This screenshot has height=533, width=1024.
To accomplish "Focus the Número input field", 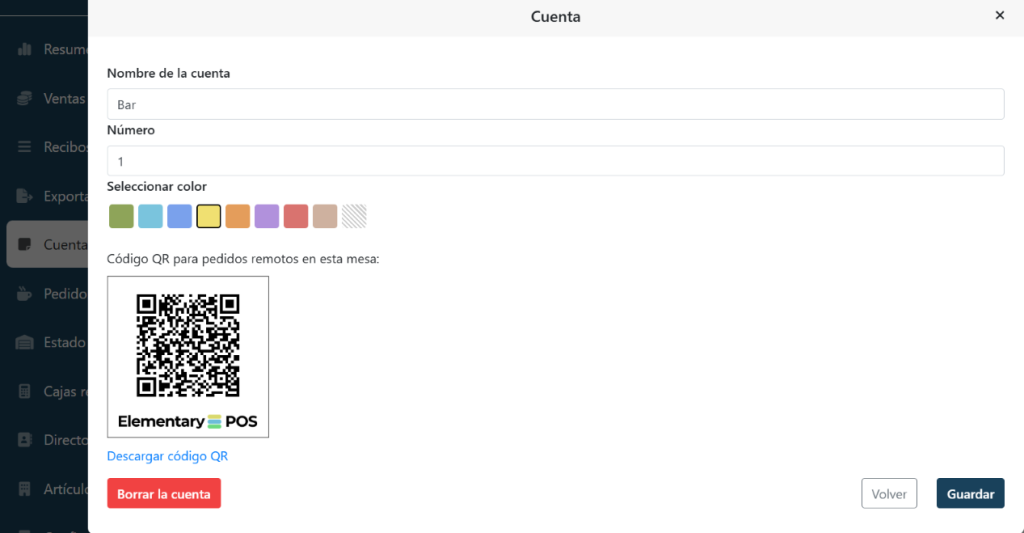I will coord(556,161).
